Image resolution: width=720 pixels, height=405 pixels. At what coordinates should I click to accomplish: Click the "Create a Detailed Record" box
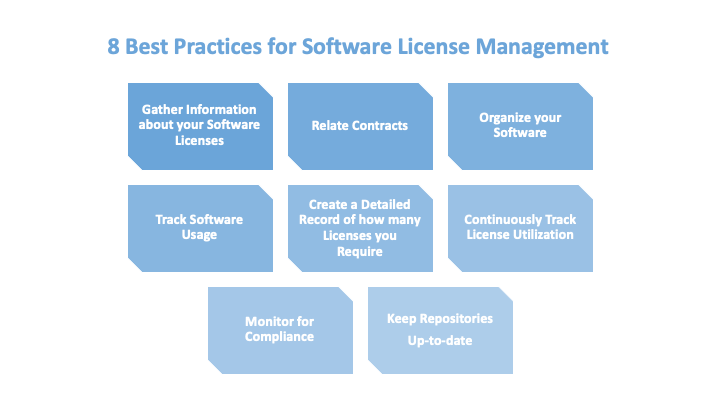[360, 227]
